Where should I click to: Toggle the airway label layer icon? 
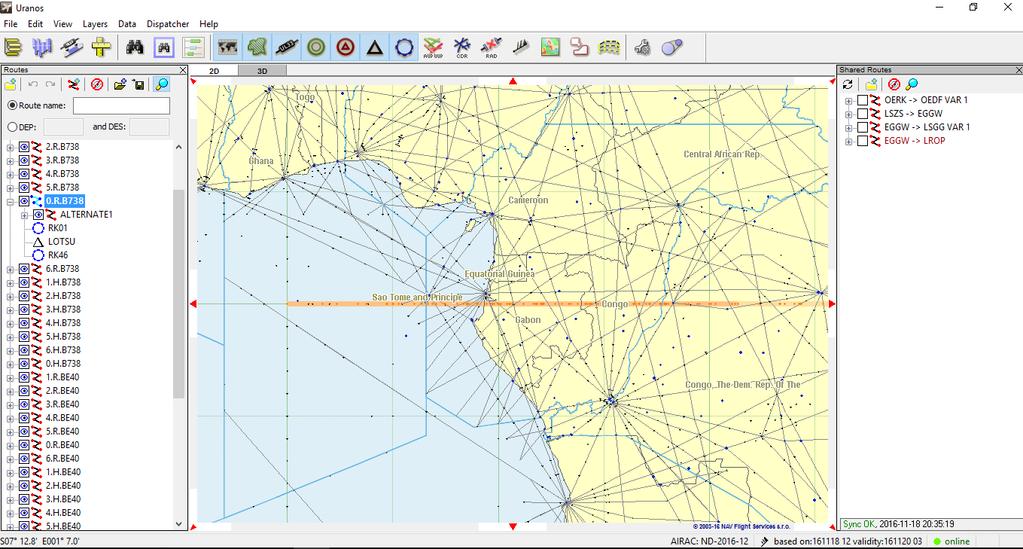286,47
